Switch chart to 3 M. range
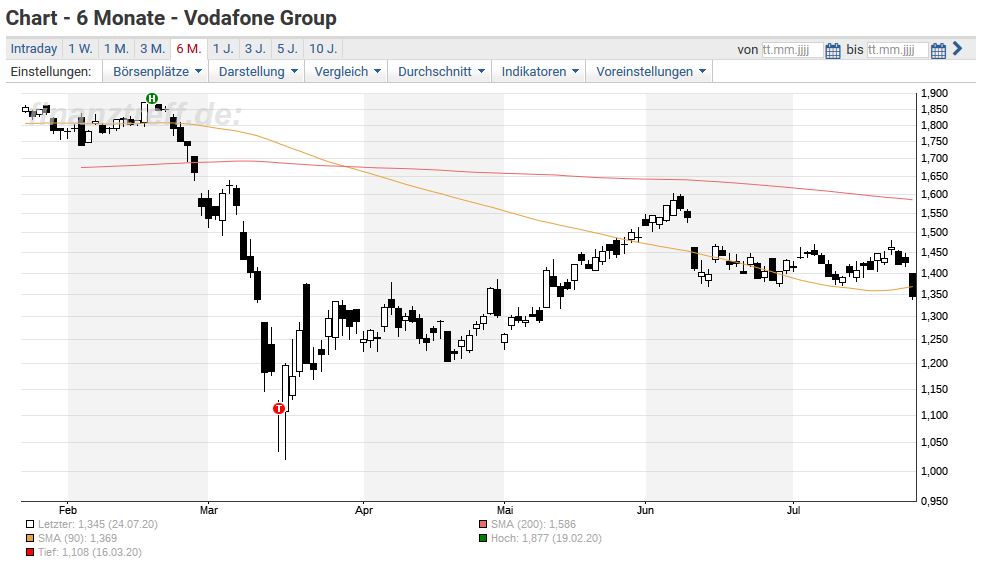The height and width of the screenshot is (568, 984). coord(152,49)
